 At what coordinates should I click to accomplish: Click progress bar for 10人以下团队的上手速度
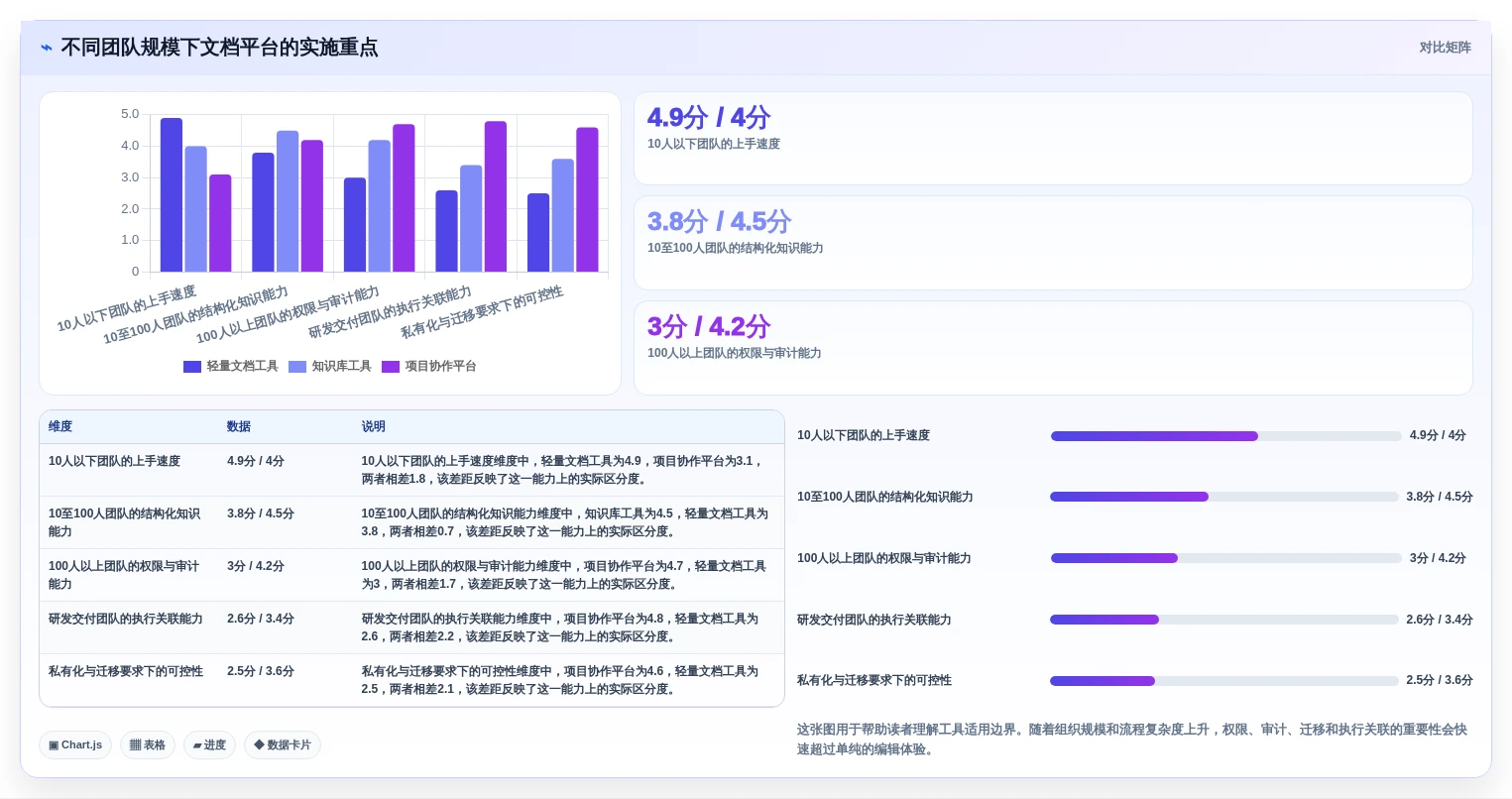(1225, 436)
